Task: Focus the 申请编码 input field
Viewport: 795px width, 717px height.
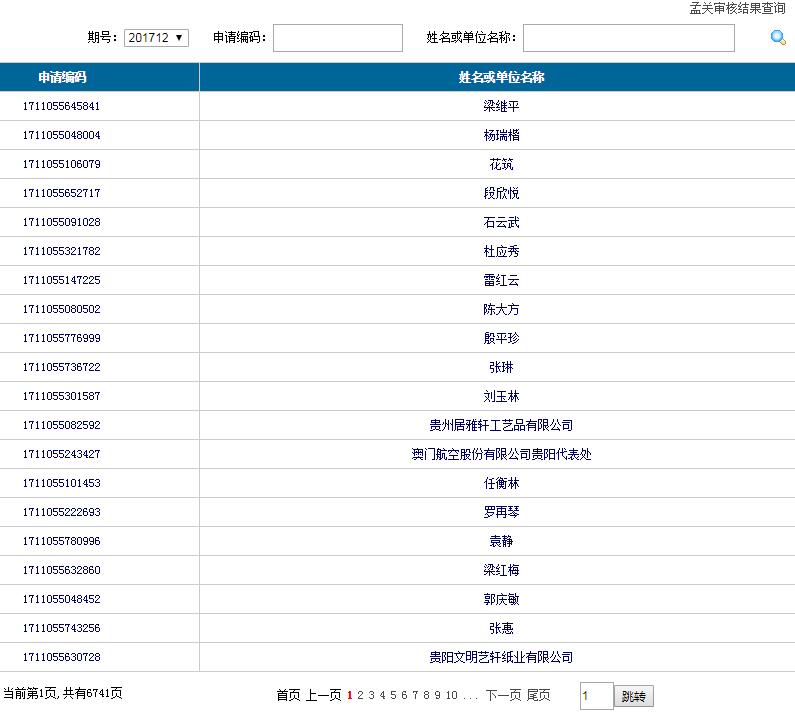Action: (337, 38)
